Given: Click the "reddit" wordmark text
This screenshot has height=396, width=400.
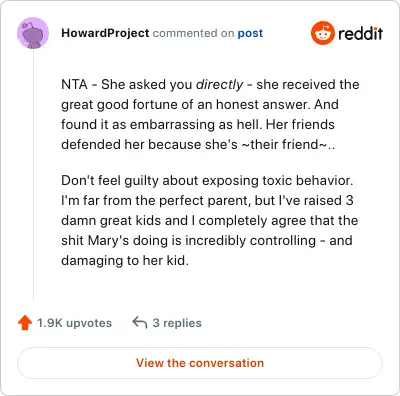Looking at the screenshot, I should [360, 33].
